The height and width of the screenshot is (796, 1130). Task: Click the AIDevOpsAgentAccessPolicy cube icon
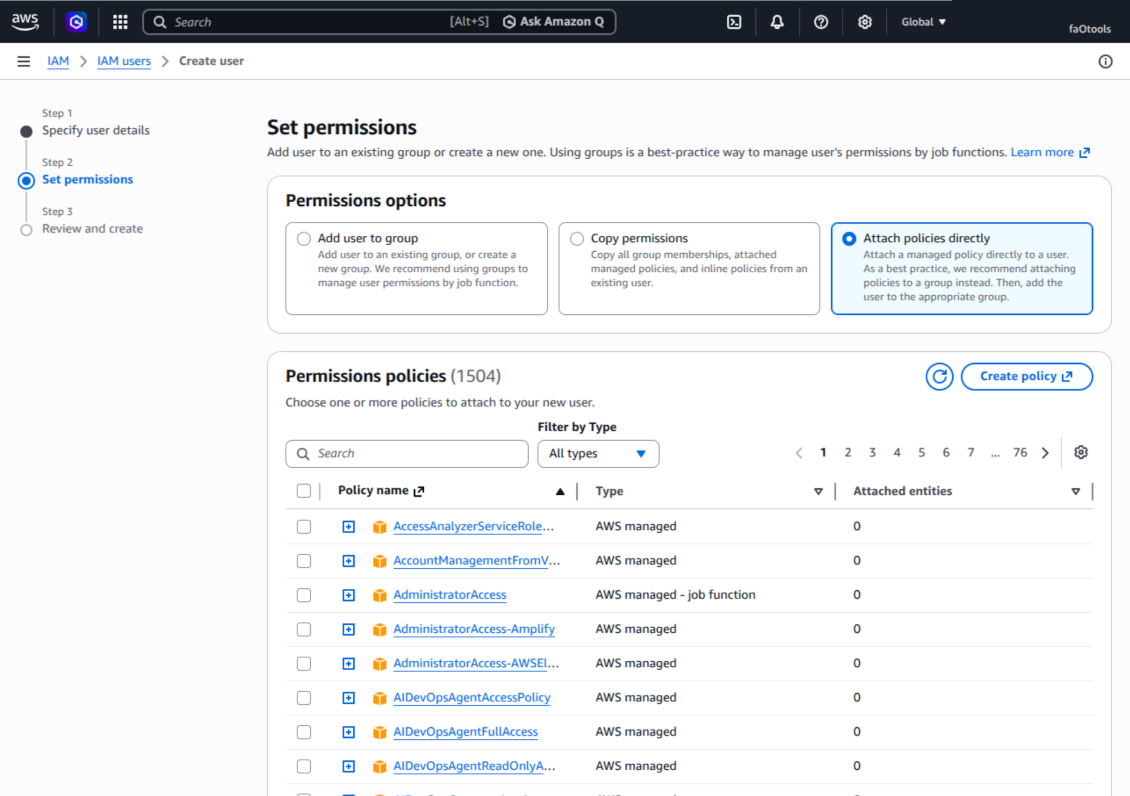coord(380,698)
